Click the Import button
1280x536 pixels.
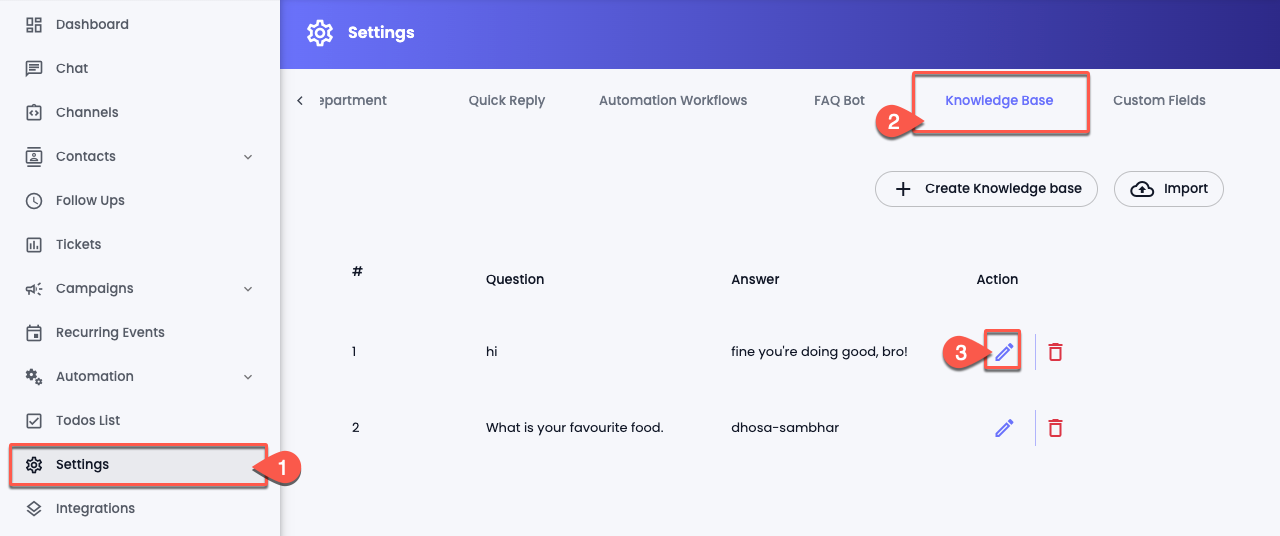click(1169, 188)
